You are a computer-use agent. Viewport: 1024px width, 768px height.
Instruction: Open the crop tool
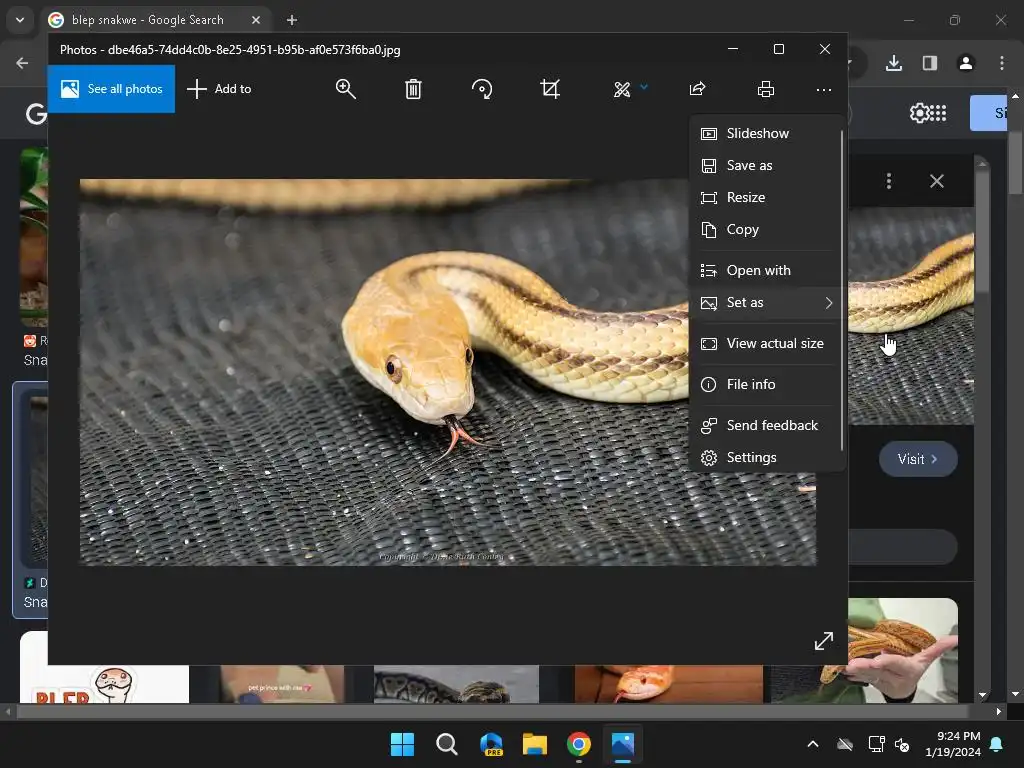550,89
